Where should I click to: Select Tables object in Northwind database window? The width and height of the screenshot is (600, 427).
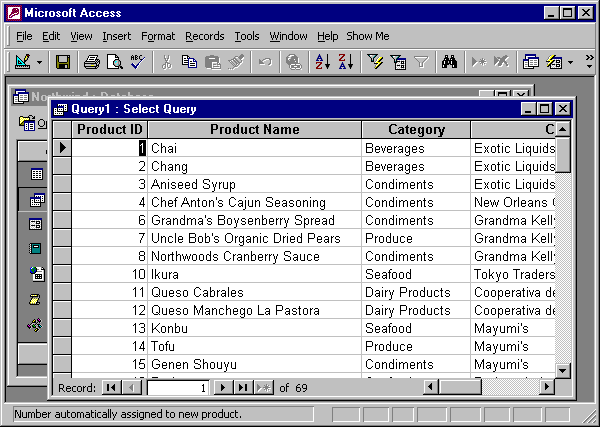pyautogui.click(x=37, y=174)
